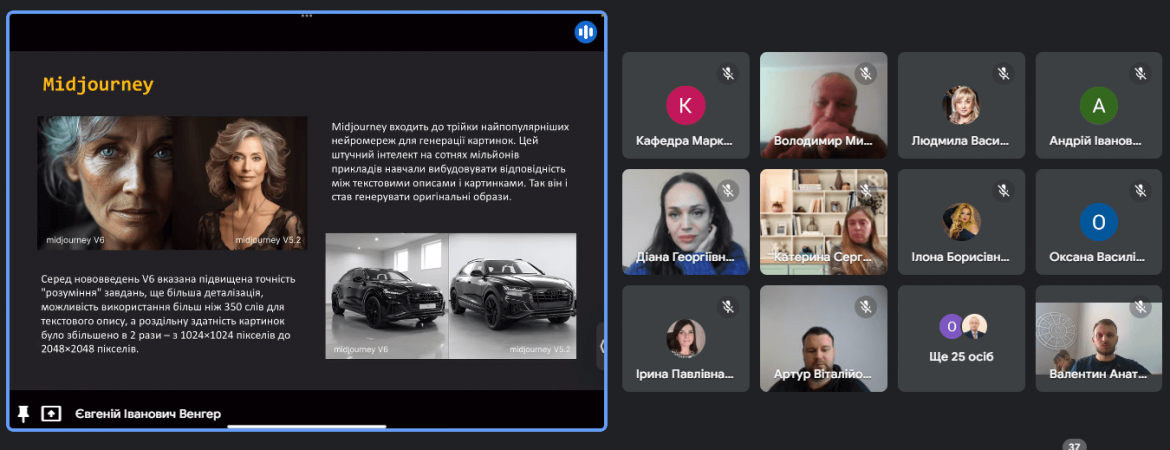
Task: Collapse the presentation using the right-edge chevron
Action: point(601,346)
